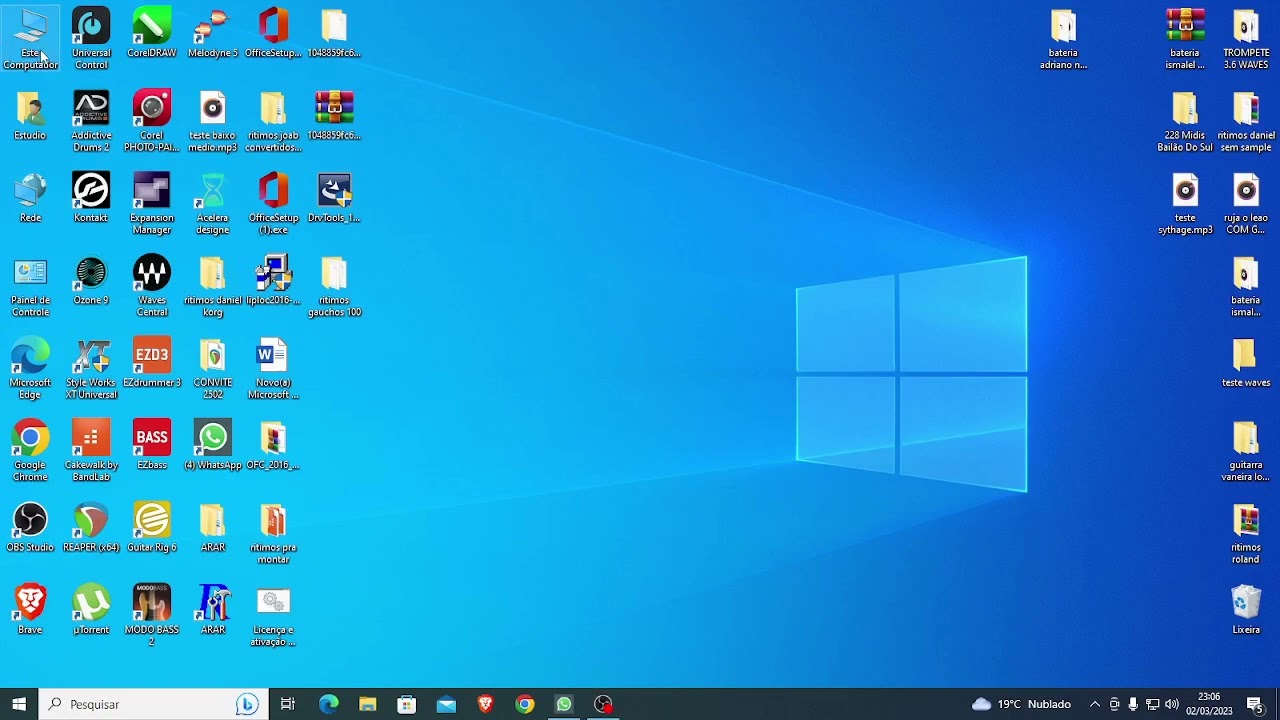Select the µTorrent desktop icon

tap(91, 611)
